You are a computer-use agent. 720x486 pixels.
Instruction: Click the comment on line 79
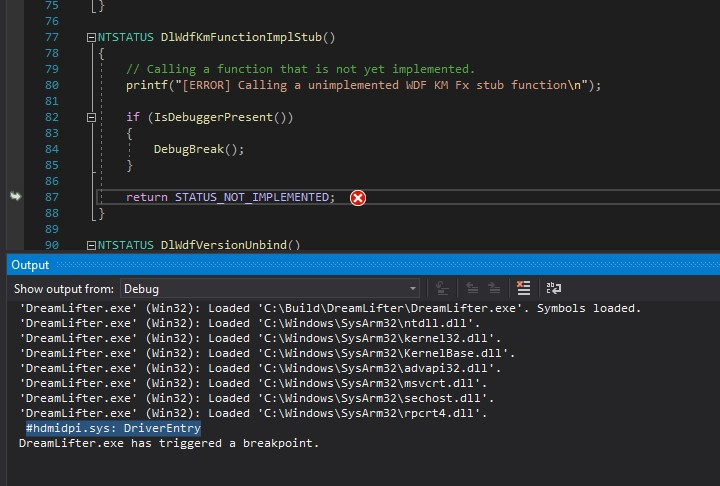coord(300,69)
